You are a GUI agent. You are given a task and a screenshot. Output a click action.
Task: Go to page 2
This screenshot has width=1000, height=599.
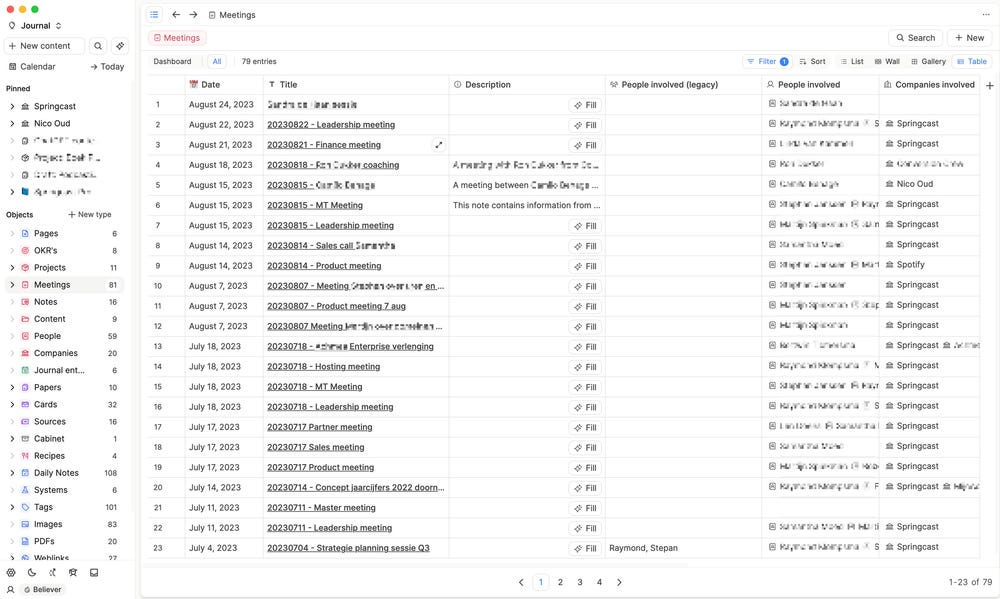[x=560, y=582]
